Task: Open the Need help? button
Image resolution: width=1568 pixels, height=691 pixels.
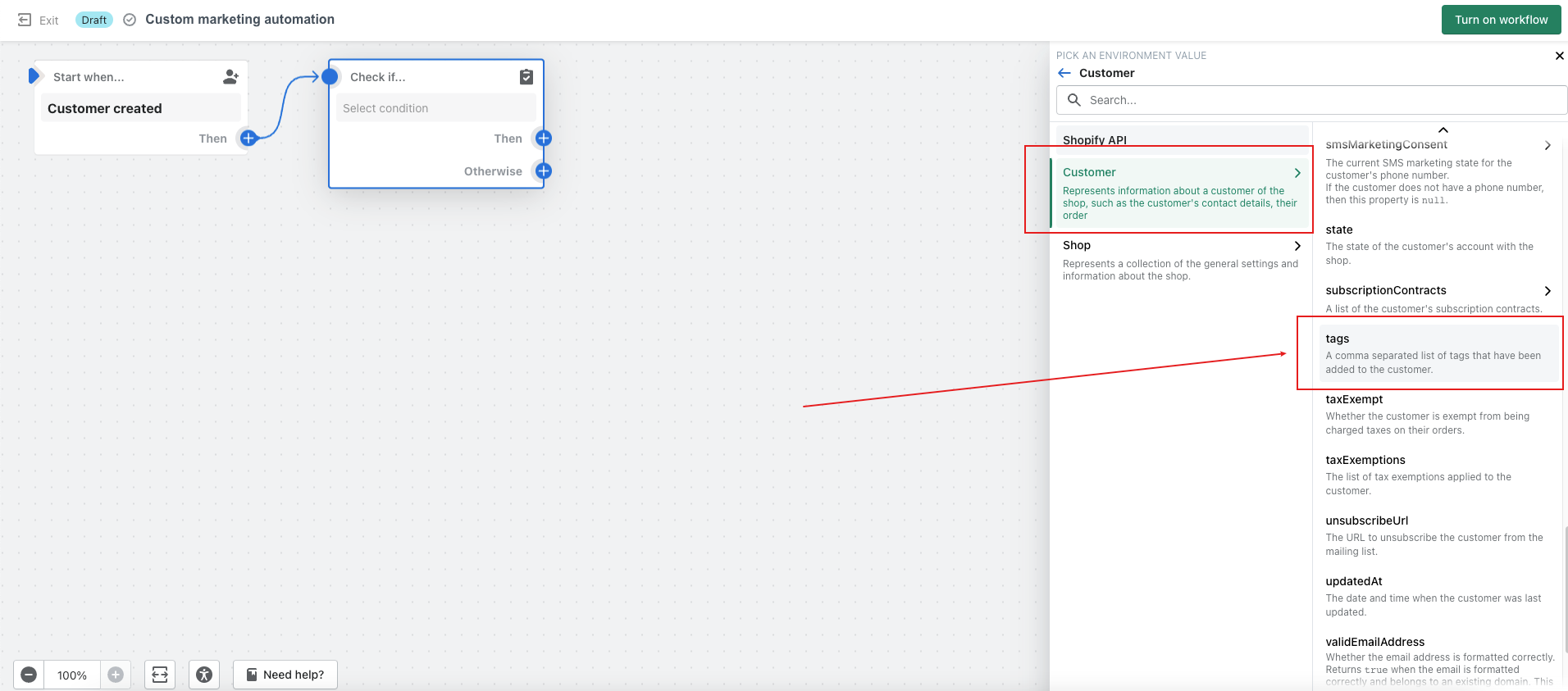Action: point(285,675)
